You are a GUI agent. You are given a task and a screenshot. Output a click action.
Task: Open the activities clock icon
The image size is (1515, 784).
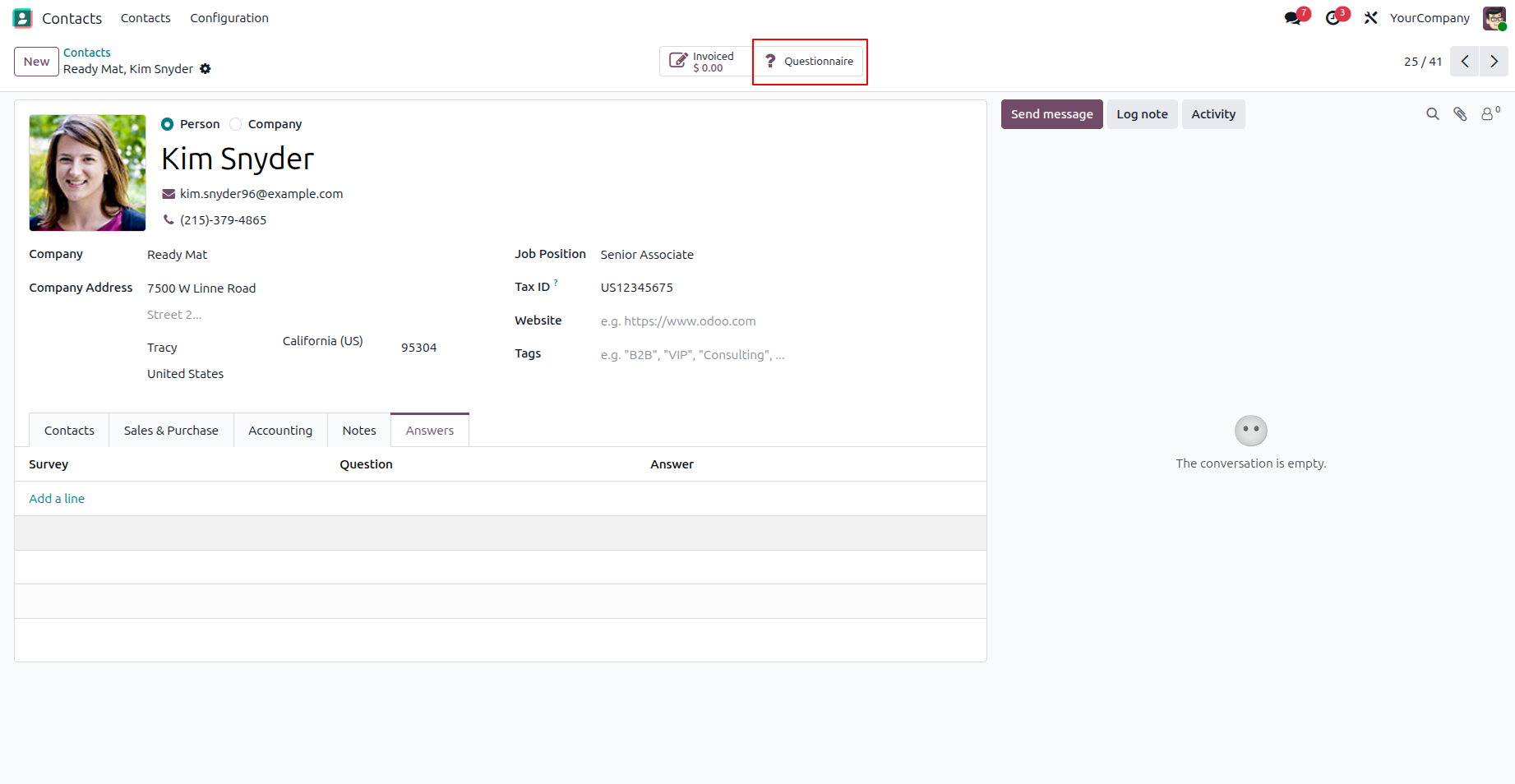point(1333,18)
